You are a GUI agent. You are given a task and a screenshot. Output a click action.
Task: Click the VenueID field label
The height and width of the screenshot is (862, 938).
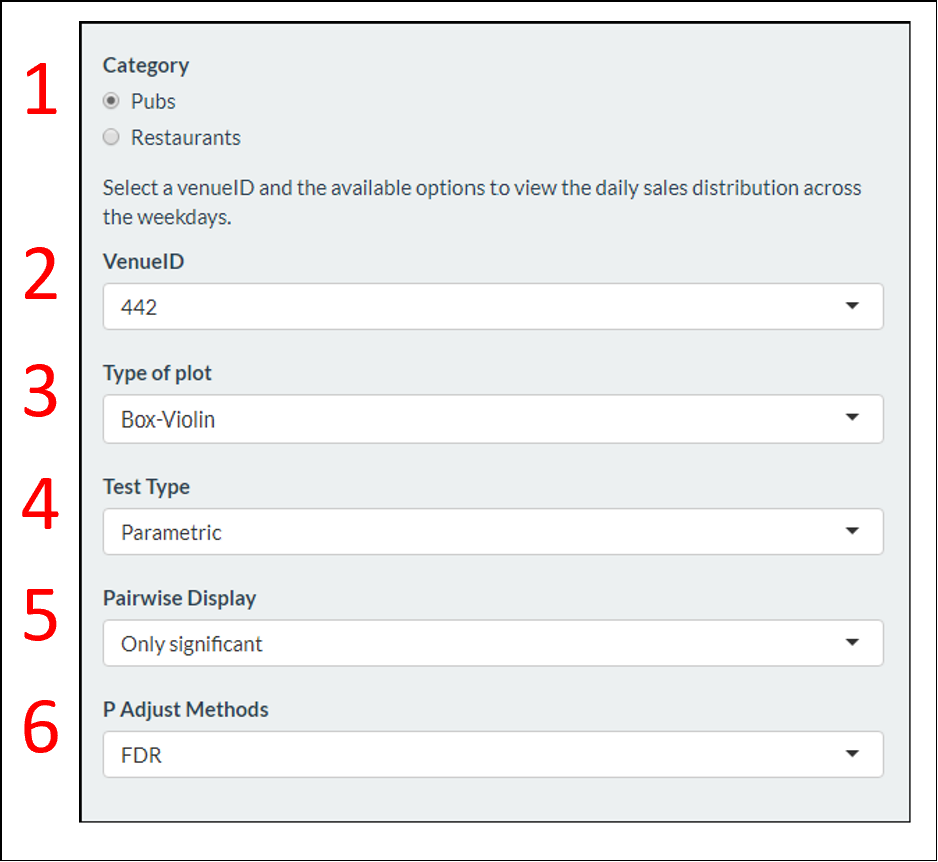coord(144,262)
